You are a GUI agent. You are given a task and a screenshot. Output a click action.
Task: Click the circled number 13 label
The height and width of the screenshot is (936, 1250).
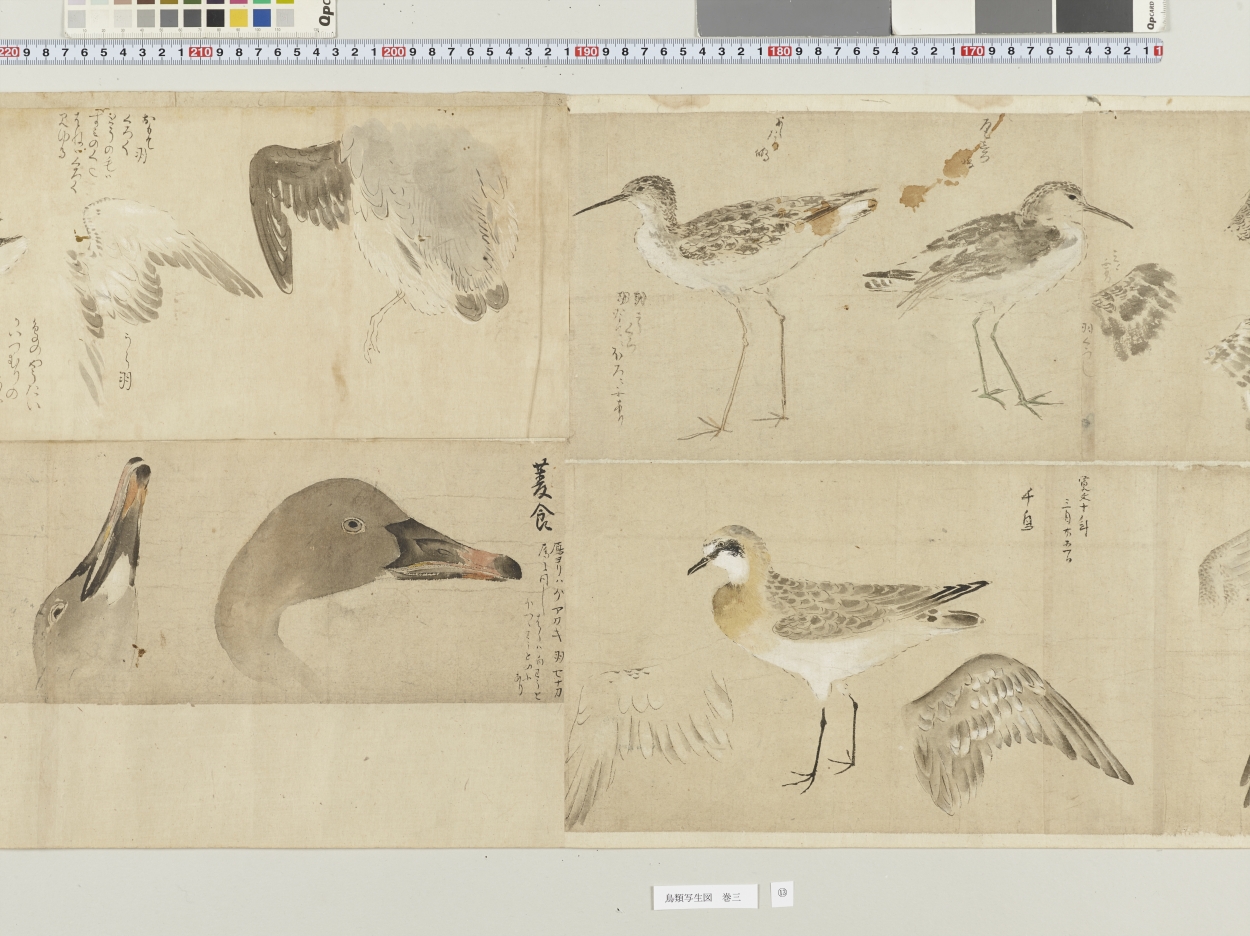[x=782, y=893]
